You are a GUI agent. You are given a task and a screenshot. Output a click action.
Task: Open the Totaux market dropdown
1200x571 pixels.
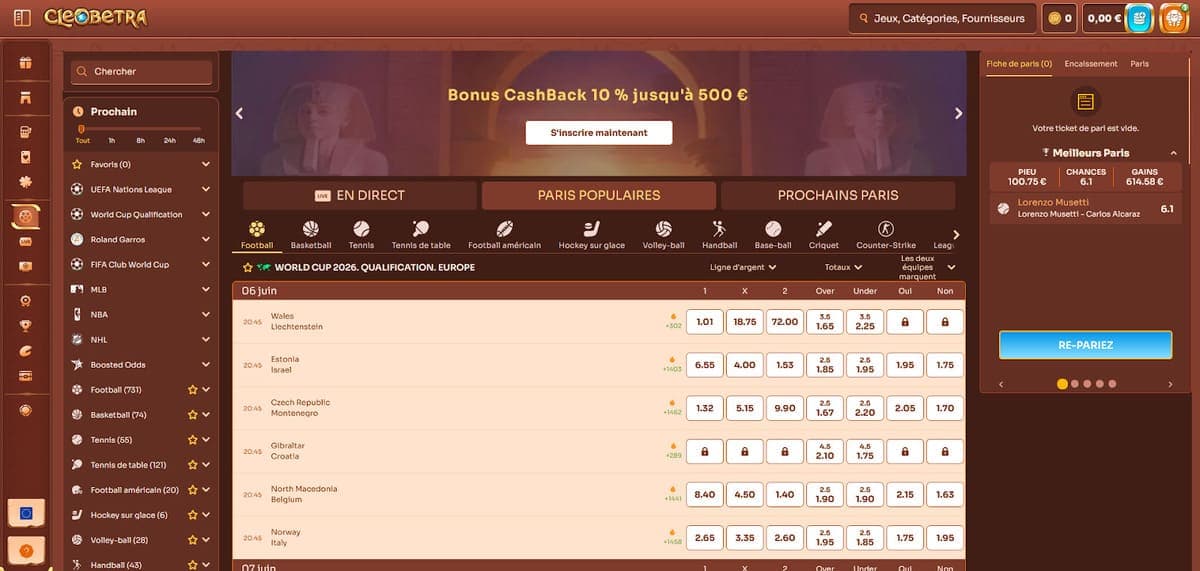pyautogui.click(x=844, y=267)
